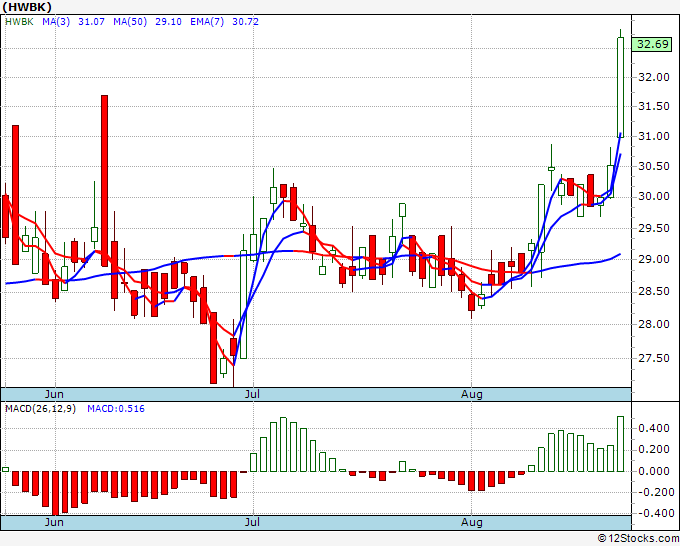The image size is (680, 546).
Task: Click the 32.00 price axis label
Action: [654, 78]
